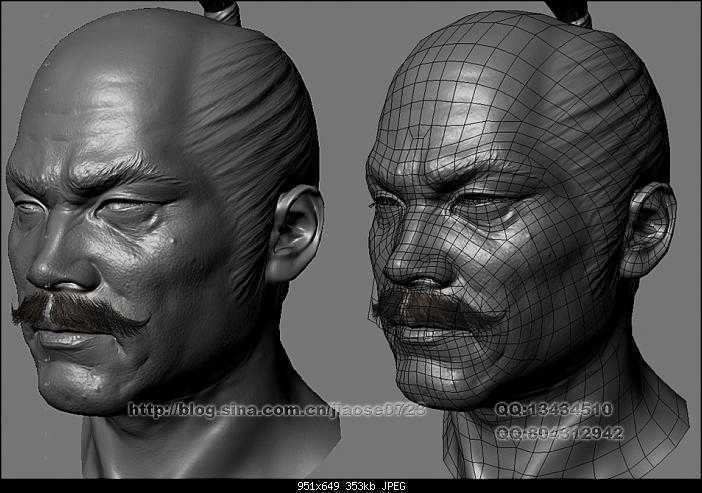Select the smooth shaded head render image

tap(172, 242)
